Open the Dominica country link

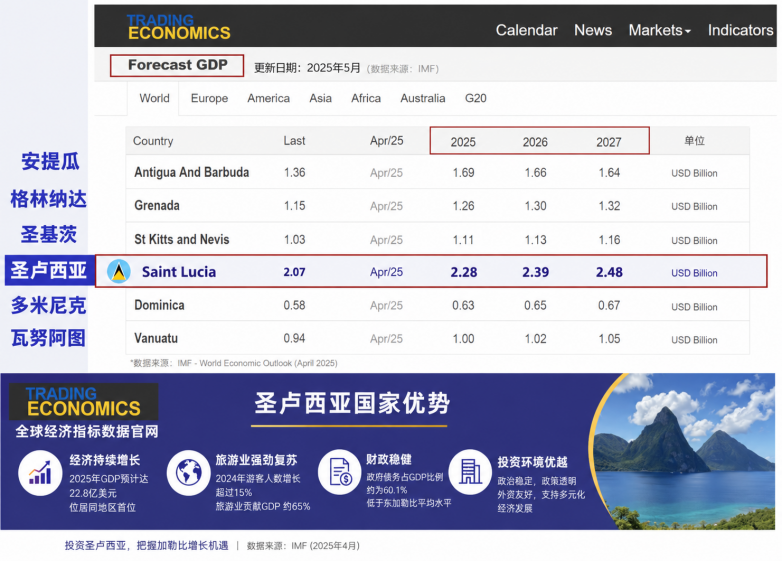click(159, 305)
